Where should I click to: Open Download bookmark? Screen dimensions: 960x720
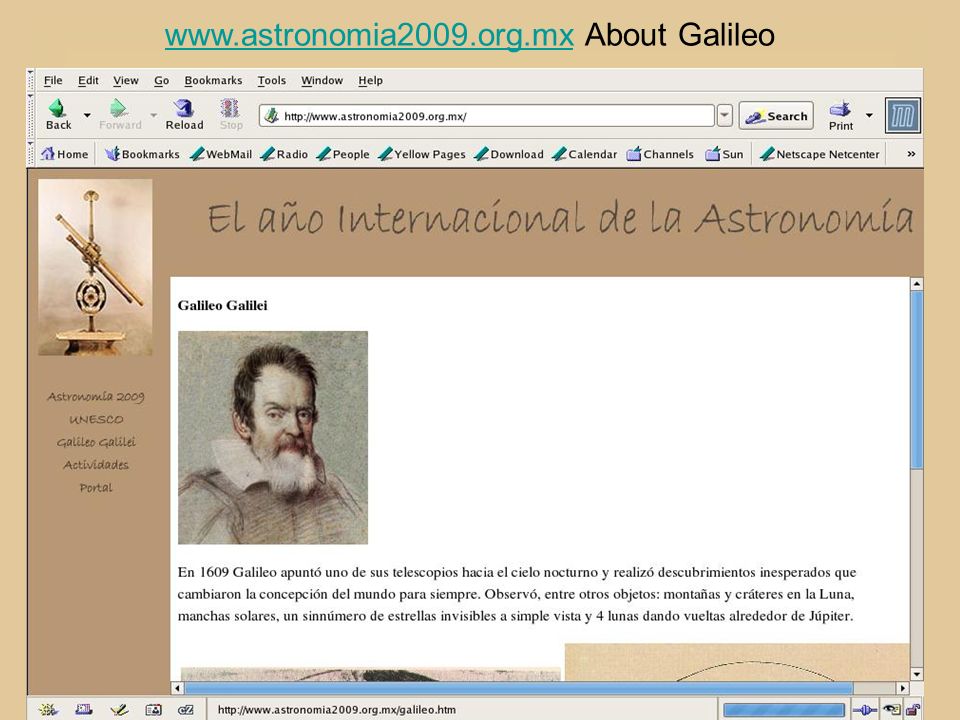click(x=509, y=154)
